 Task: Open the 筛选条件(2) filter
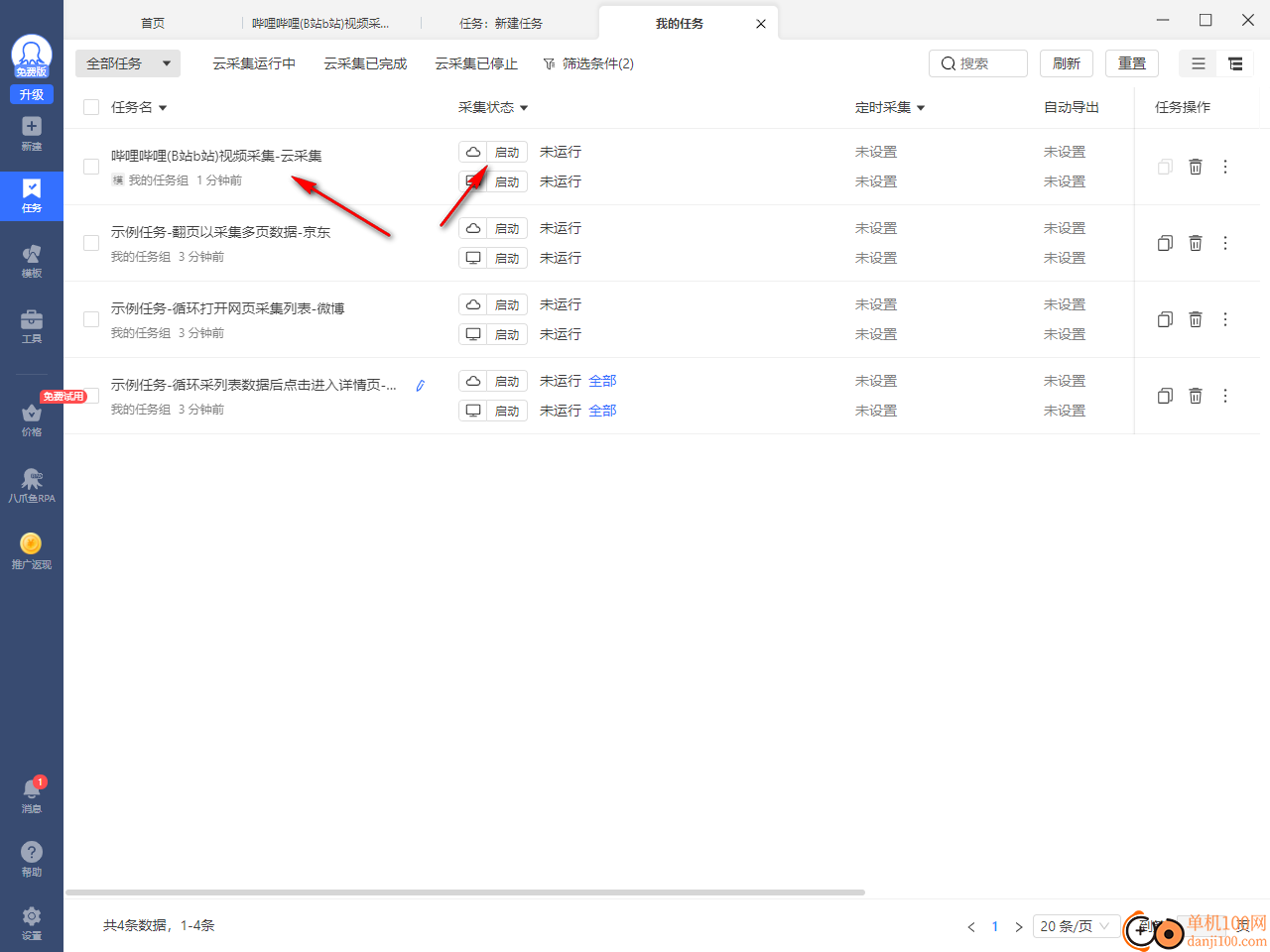(x=588, y=63)
